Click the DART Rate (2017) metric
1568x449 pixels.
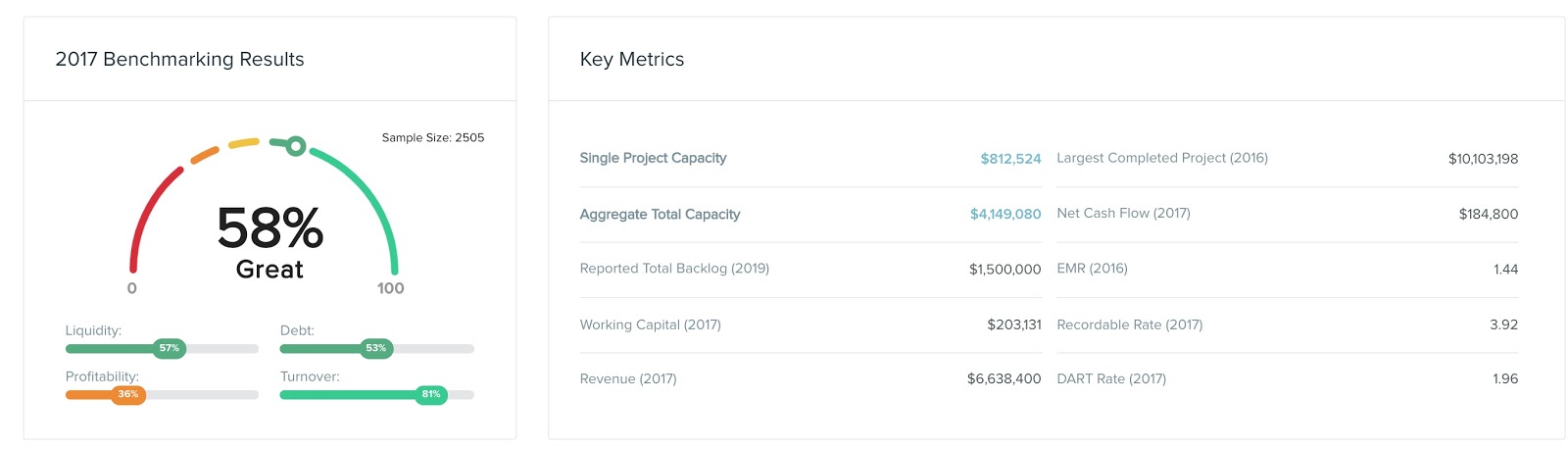click(1111, 379)
